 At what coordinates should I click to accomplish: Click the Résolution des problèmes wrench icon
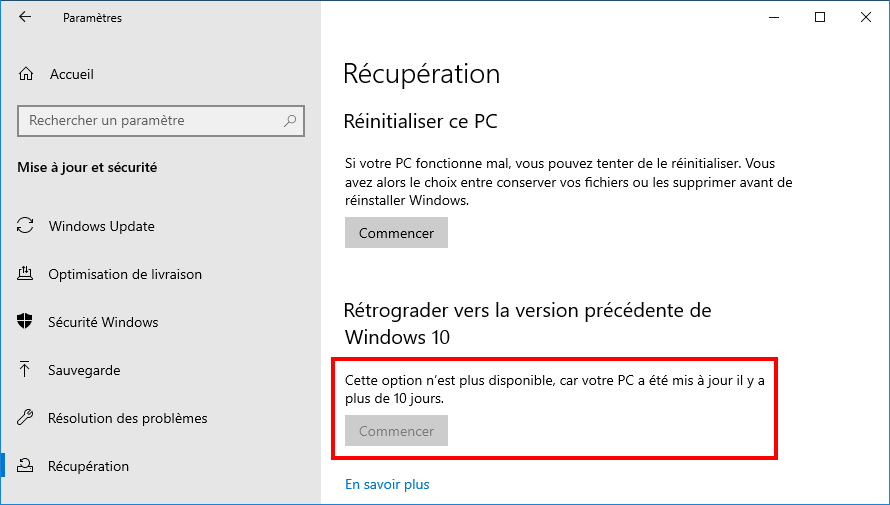coord(25,418)
